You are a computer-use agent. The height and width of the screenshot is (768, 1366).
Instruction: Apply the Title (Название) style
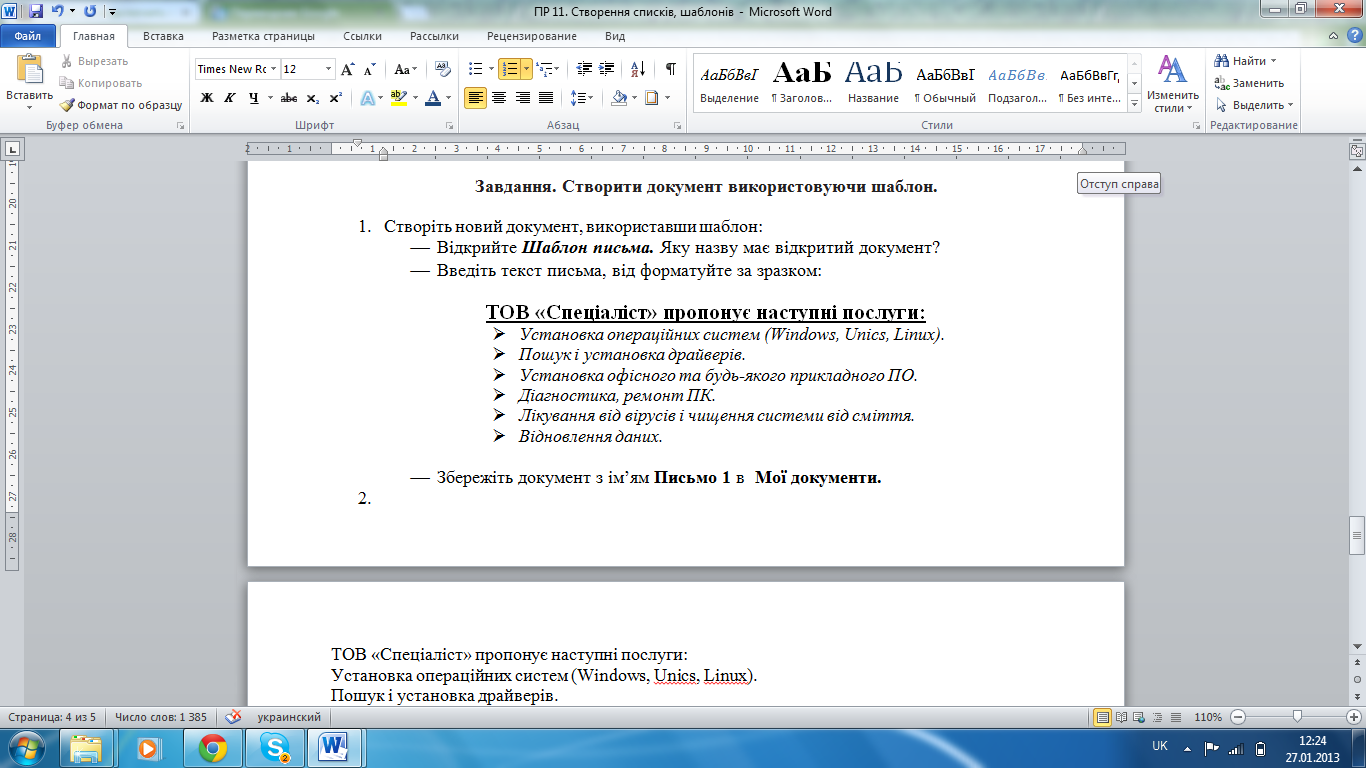click(873, 82)
